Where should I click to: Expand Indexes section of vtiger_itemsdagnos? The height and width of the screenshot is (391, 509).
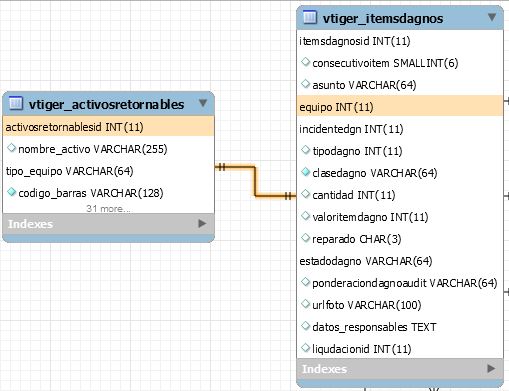click(491, 368)
